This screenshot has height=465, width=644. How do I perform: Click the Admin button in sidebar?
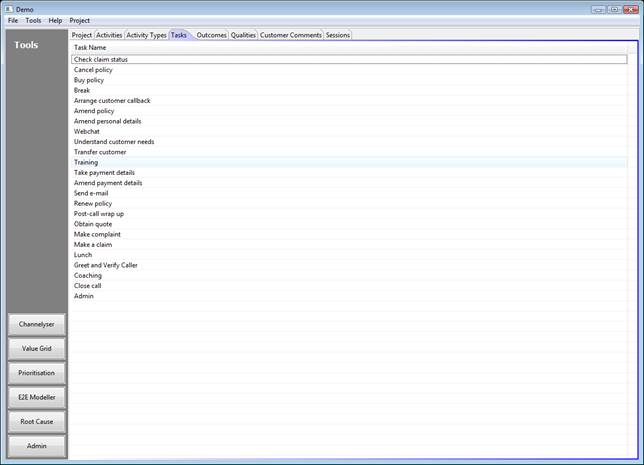(x=37, y=446)
